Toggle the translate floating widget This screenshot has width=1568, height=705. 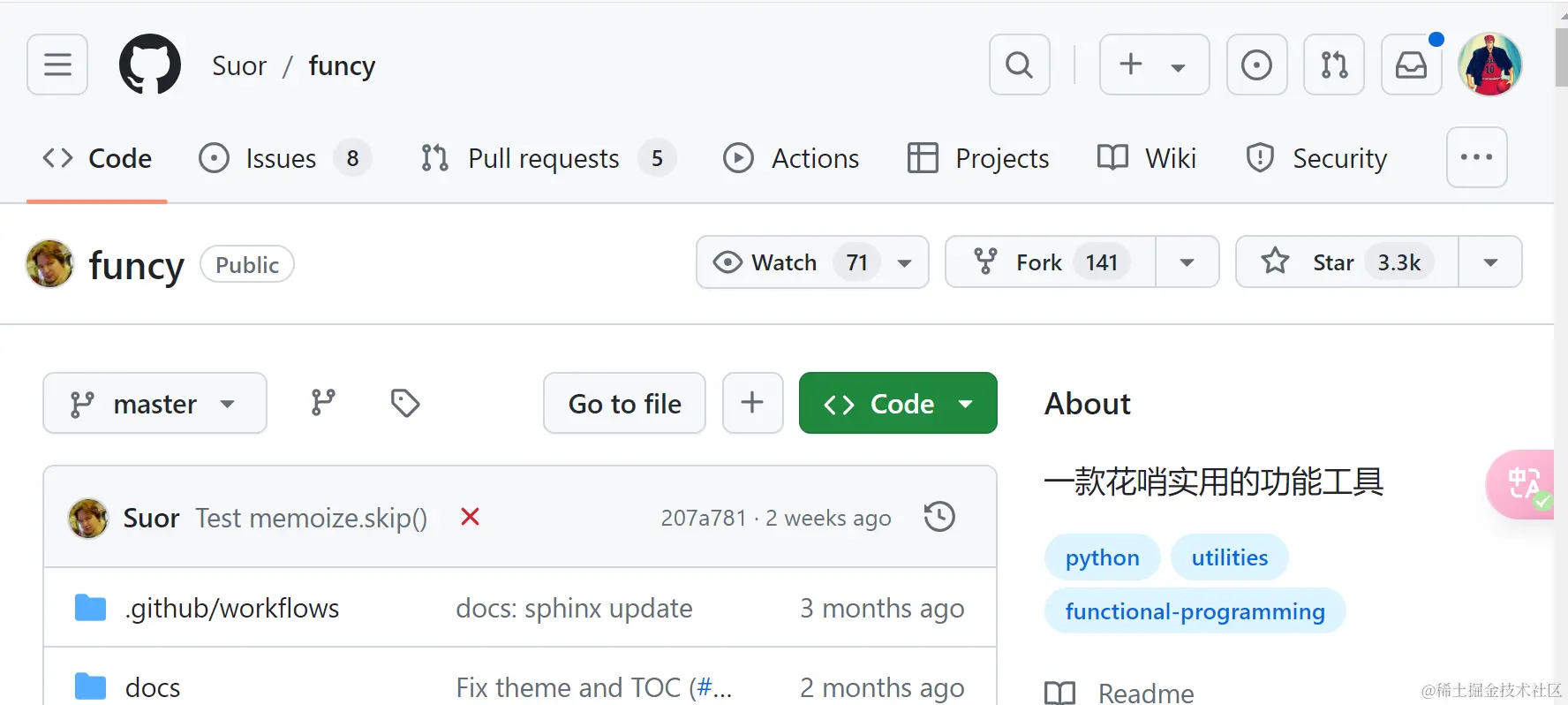point(1522,484)
